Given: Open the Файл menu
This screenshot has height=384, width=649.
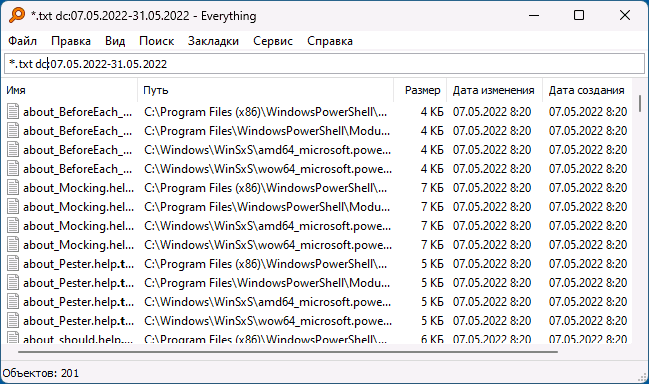Looking at the screenshot, I should coord(22,41).
